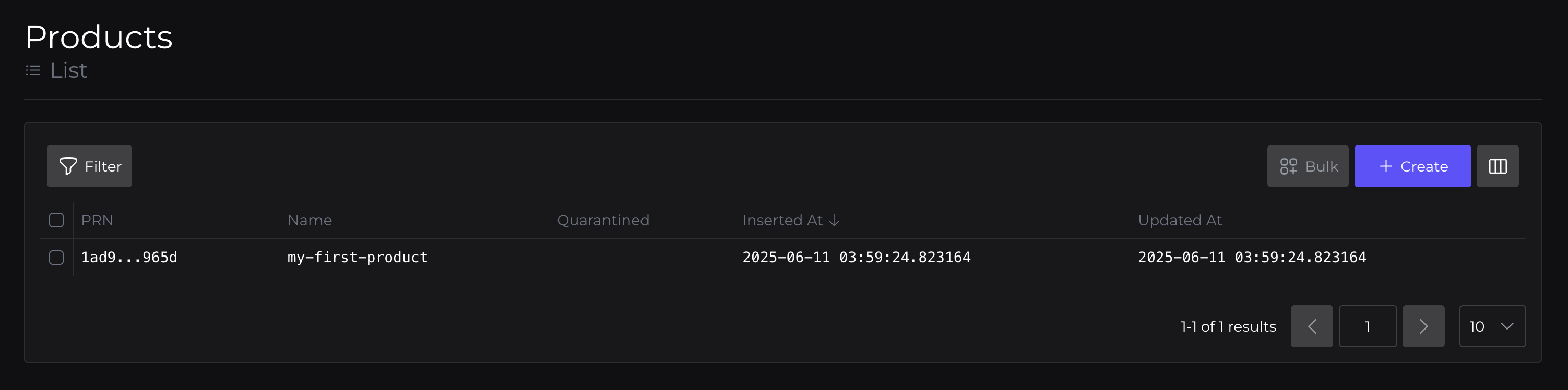This screenshot has width=1568, height=390.
Task: Click the page number field showing 1
Action: 1367,326
